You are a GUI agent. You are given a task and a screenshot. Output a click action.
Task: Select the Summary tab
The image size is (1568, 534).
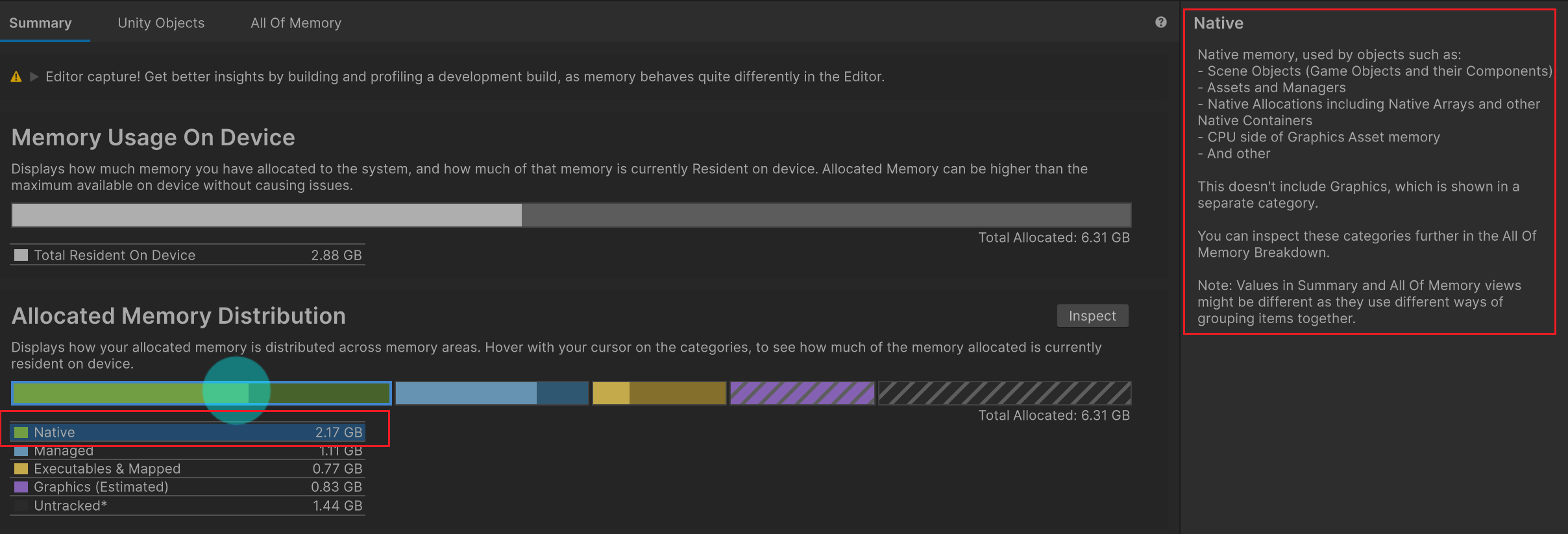click(x=40, y=23)
